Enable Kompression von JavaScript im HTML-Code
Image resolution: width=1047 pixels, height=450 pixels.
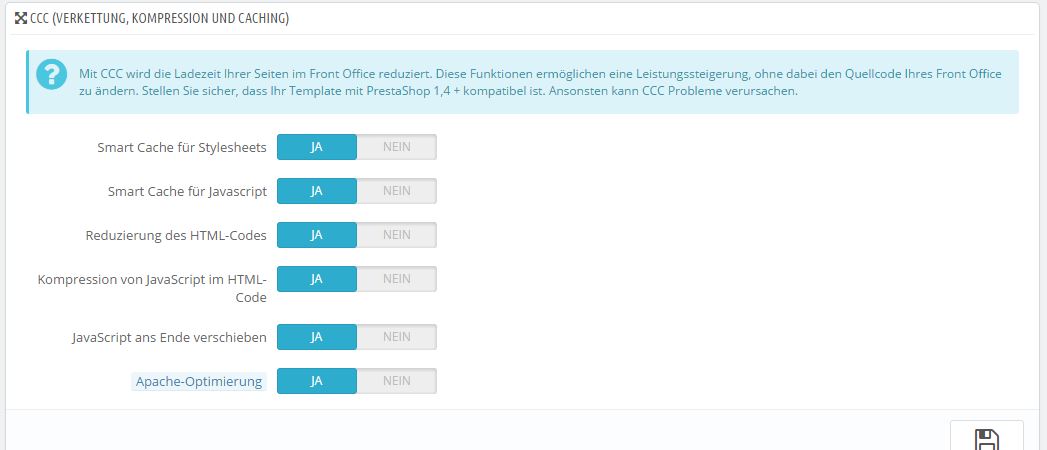coord(316,279)
